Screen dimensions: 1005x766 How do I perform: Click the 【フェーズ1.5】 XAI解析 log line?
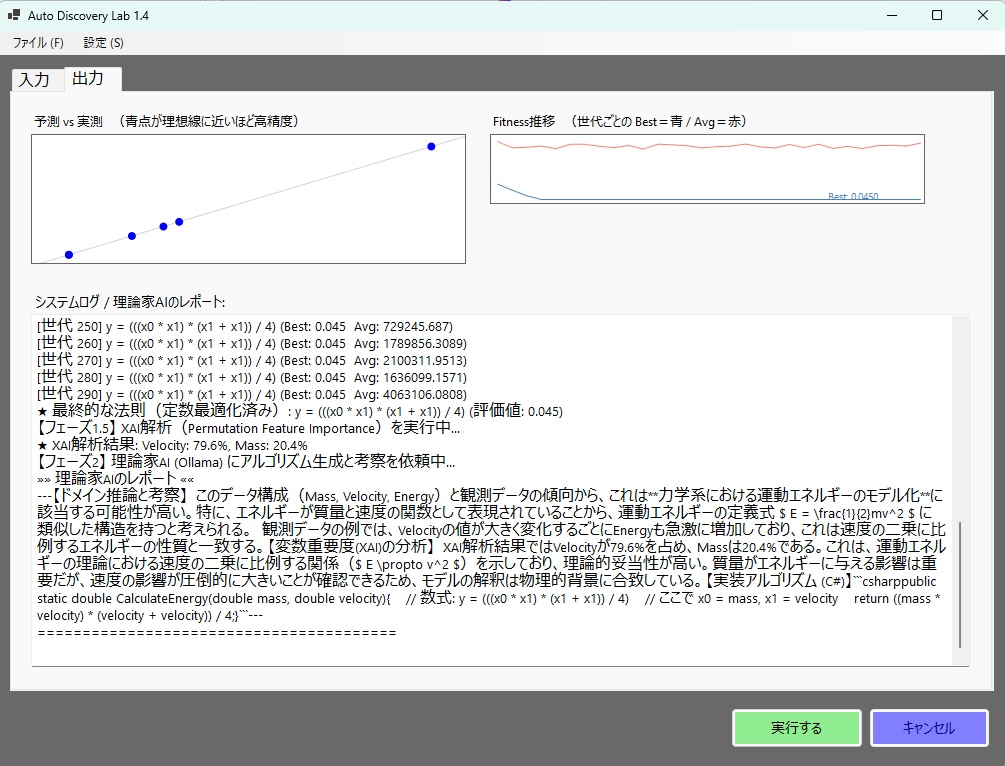pyautogui.click(x=249, y=428)
